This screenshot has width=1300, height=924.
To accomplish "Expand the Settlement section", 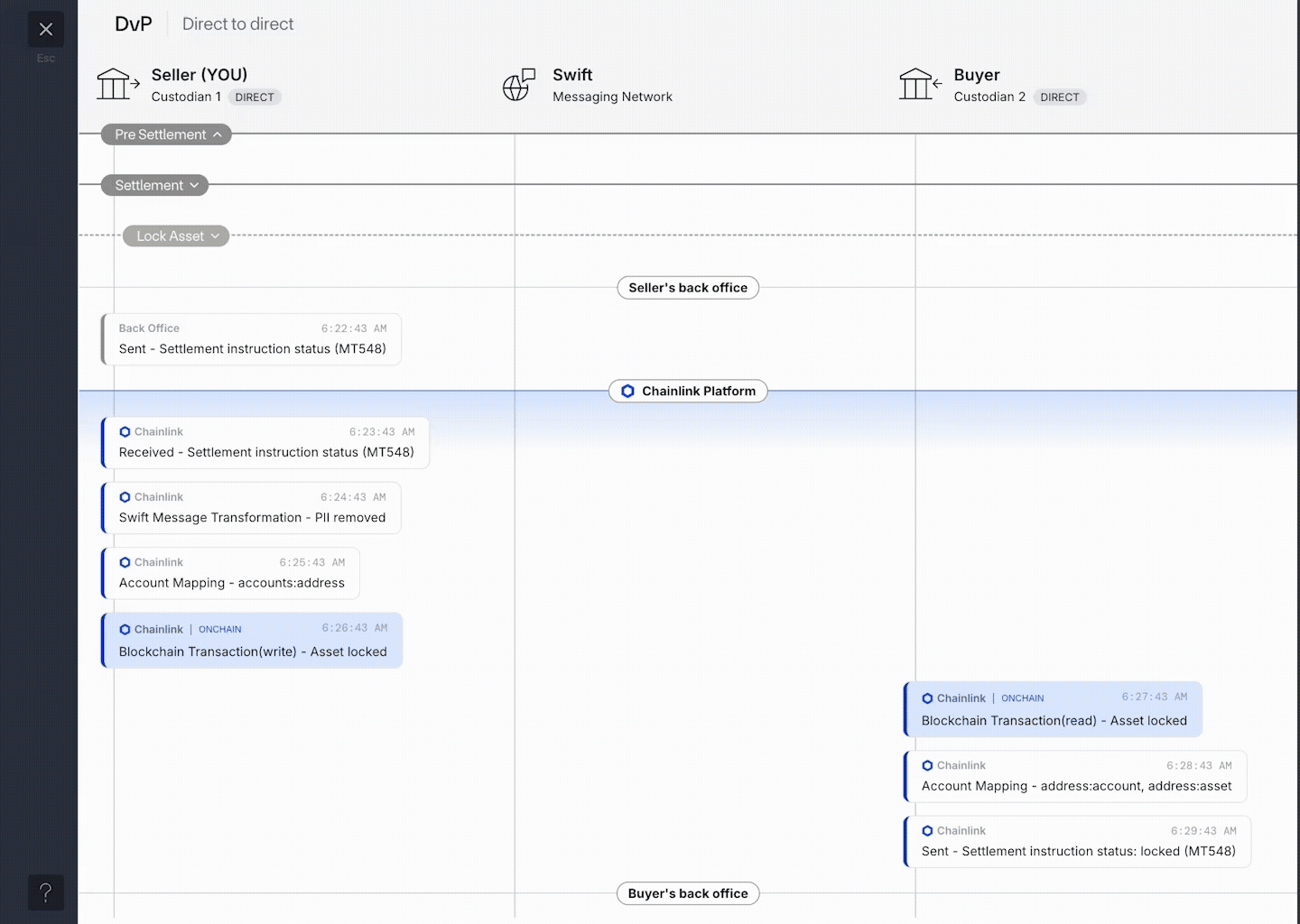I will [154, 185].
